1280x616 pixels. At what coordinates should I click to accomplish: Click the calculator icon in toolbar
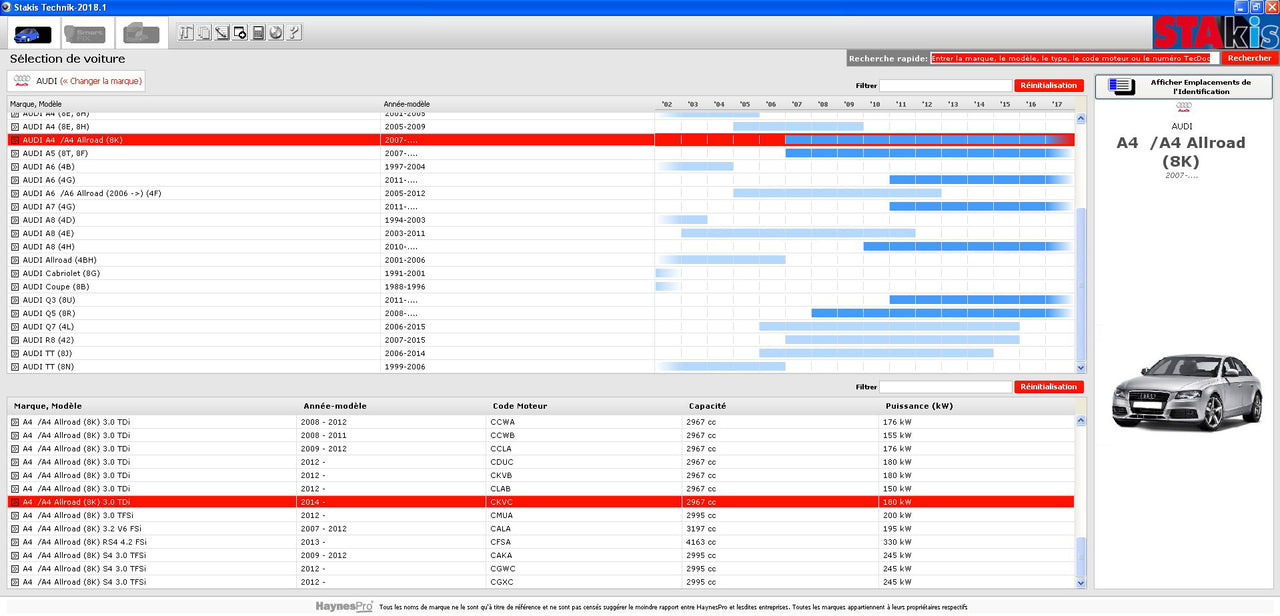pos(258,33)
